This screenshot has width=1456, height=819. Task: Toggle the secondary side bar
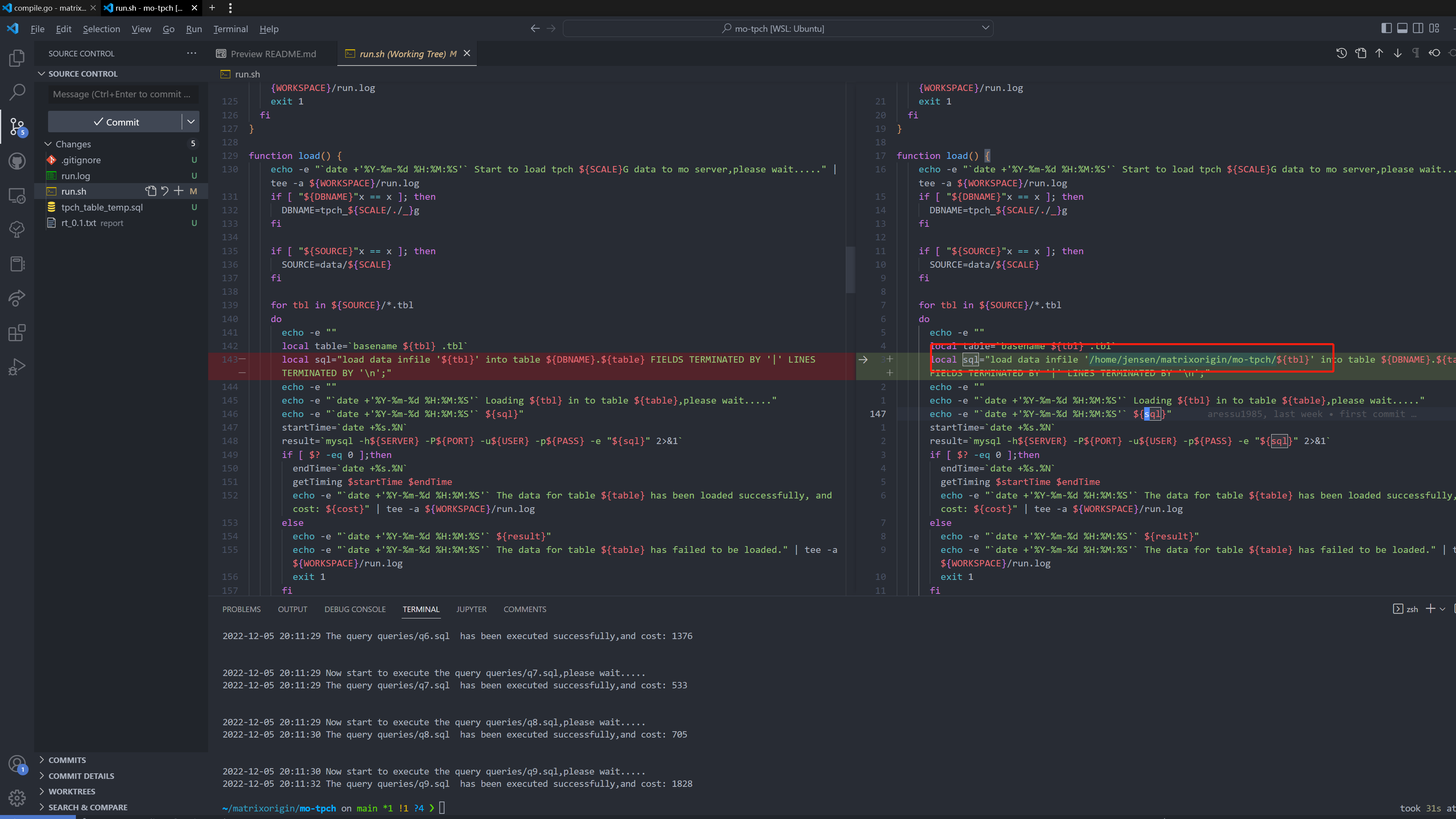[1419, 28]
